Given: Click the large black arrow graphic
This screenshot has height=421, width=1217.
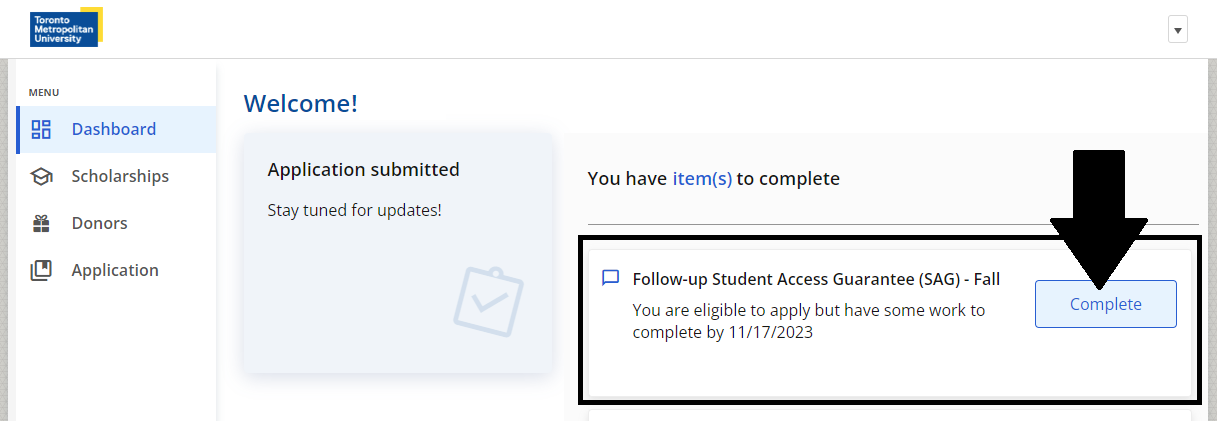Looking at the screenshot, I should pyautogui.click(x=1098, y=215).
